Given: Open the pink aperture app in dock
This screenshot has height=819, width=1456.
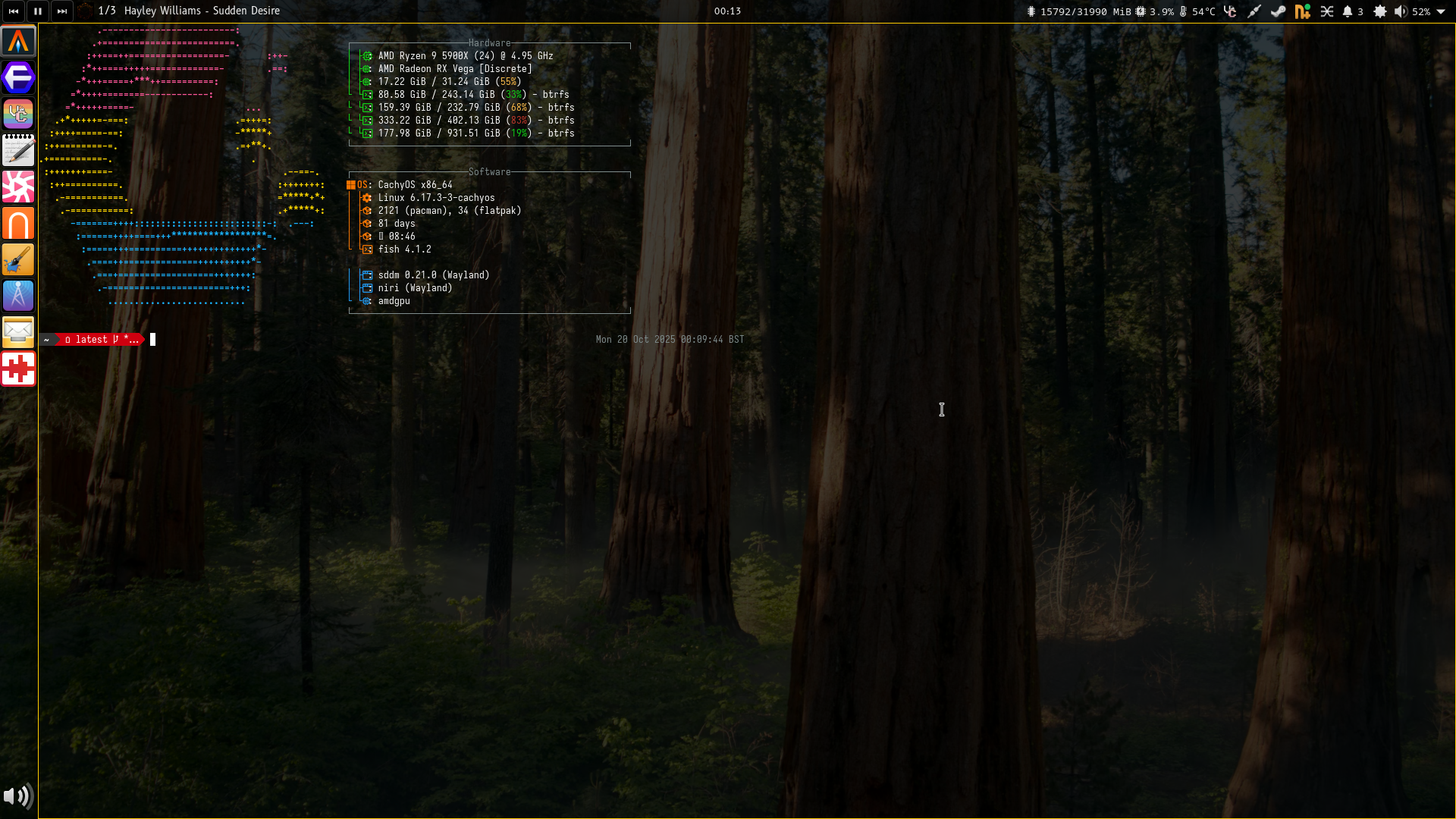Looking at the screenshot, I should (x=18, y=187).
